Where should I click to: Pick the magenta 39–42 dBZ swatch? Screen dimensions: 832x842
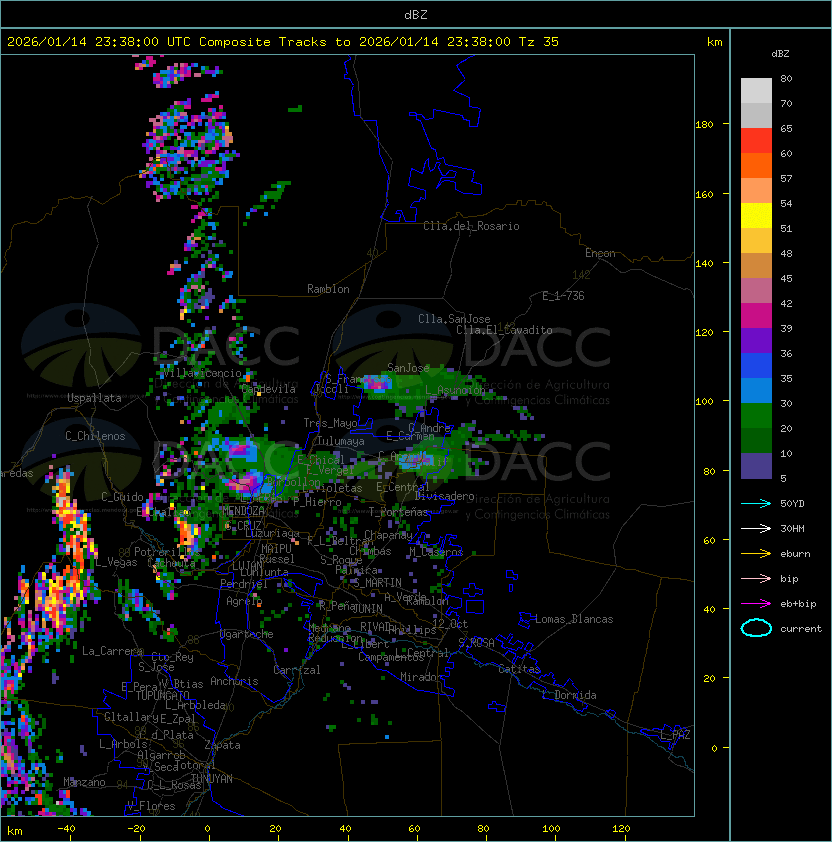(x=756, y=316)
